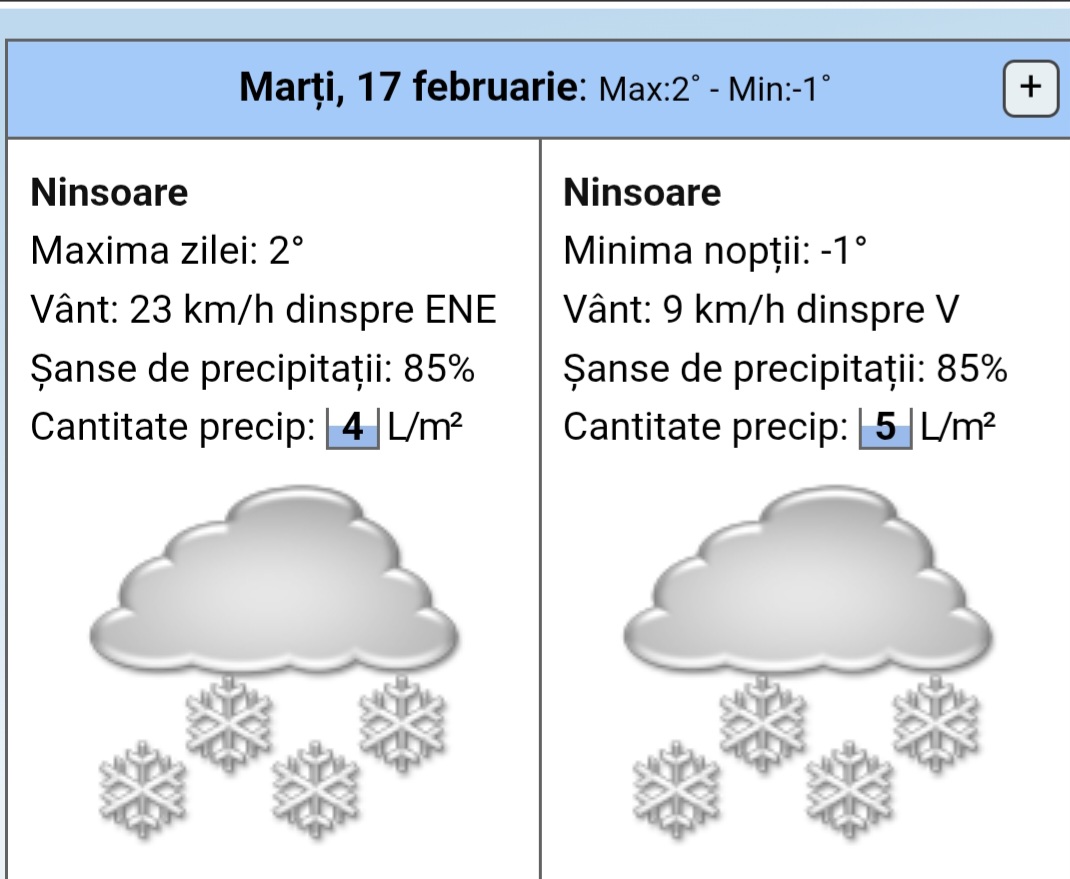Click the nighttime precipitation amount box showing 5
This screenshot has height=879, width=1070.
tap(885, 428)
